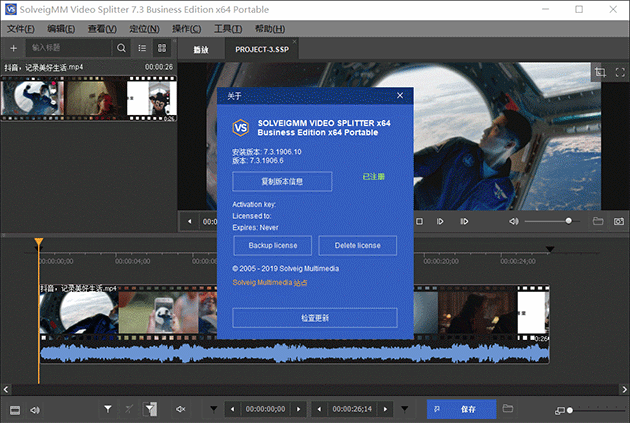Increase the start time 00:00:00;00 value

[x=299, y=409]
